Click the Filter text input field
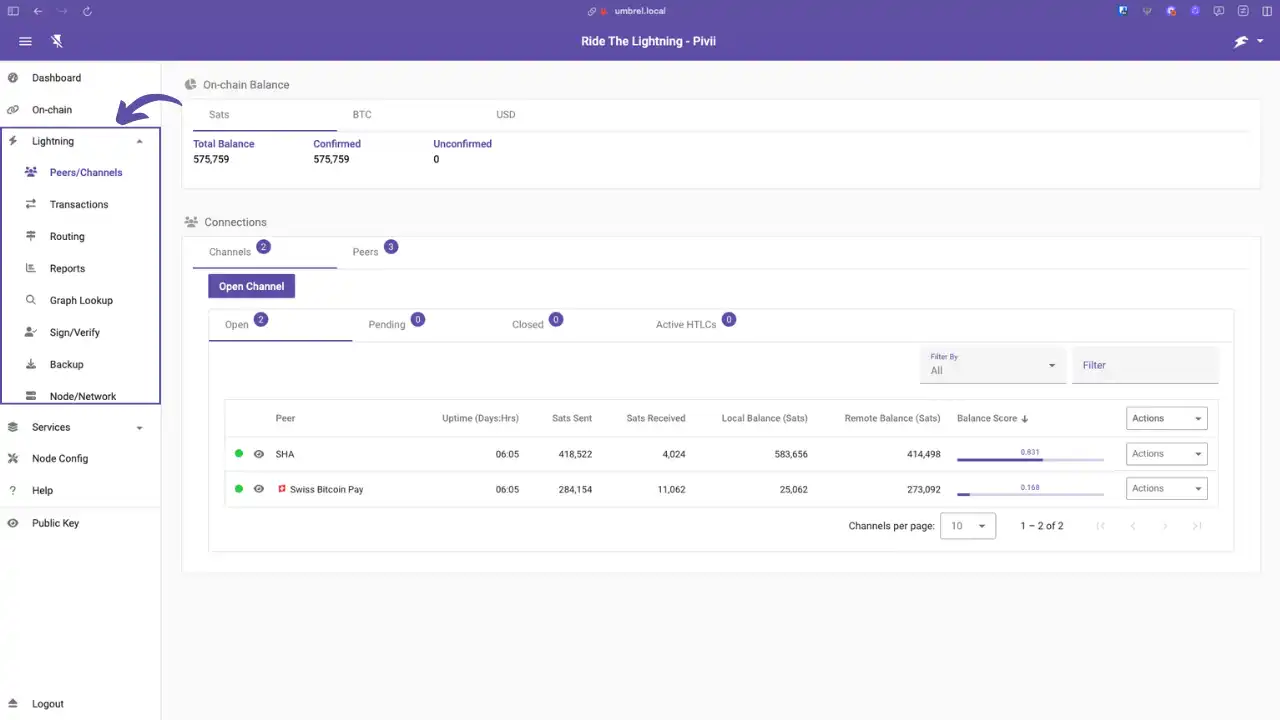Viewport: 1280px width, 720px height. [1145, 365]
